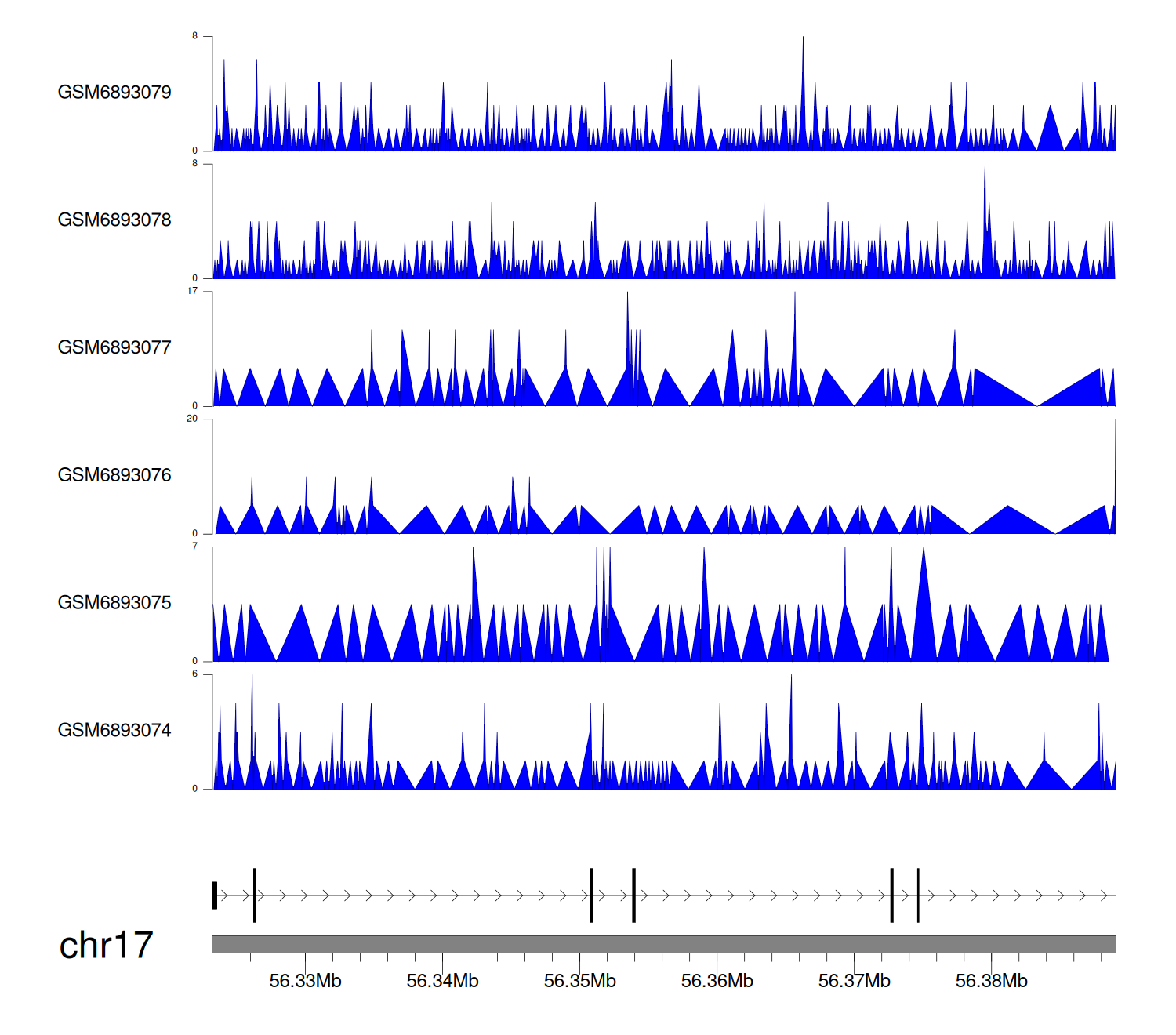Click the y-axis maximum label 20

click(192, 419)
